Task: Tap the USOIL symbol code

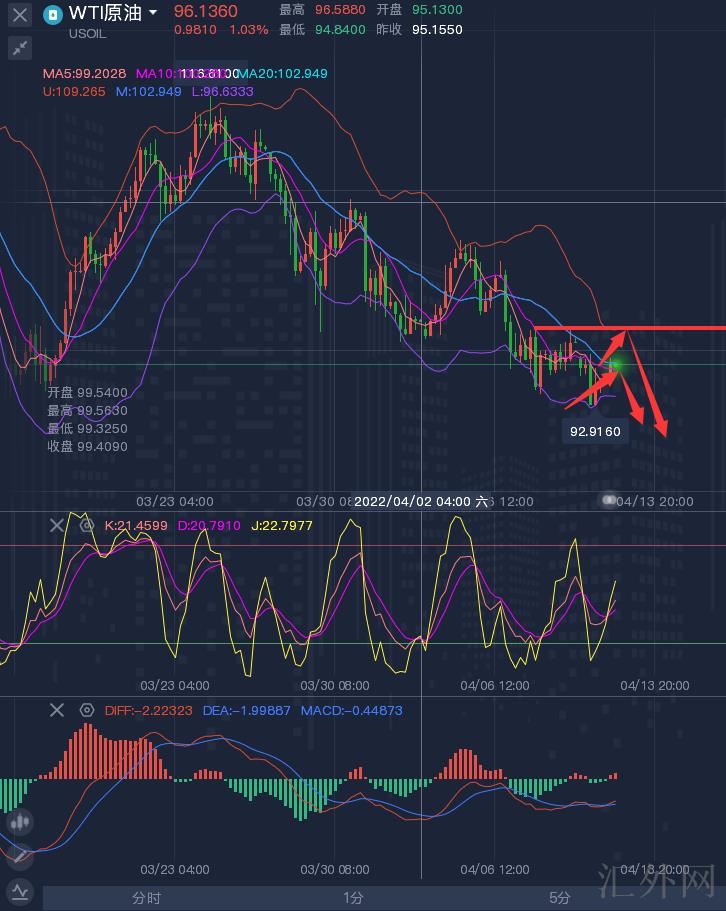Action: point(88,34)
